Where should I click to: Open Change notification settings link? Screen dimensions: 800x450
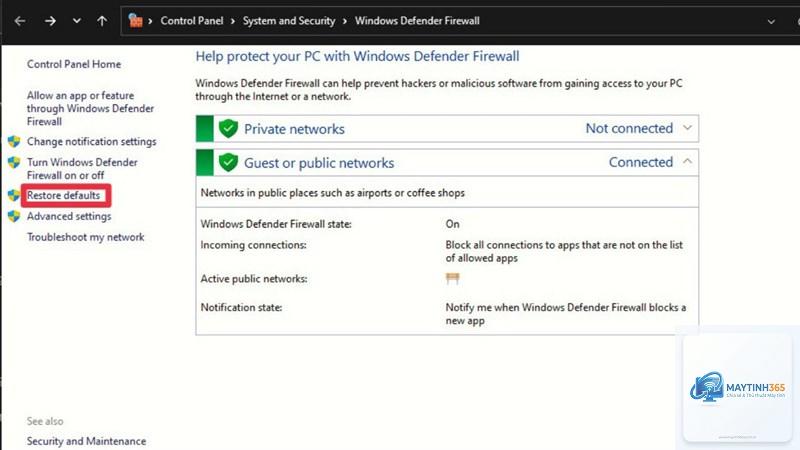coord(92,141)
